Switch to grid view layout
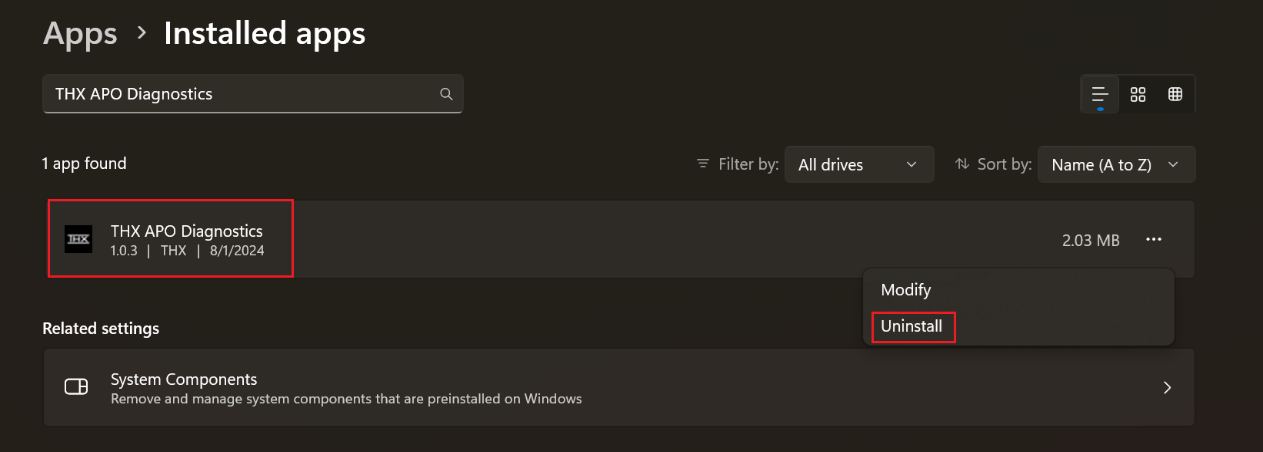The image size is (1263, 452). 1138,94
